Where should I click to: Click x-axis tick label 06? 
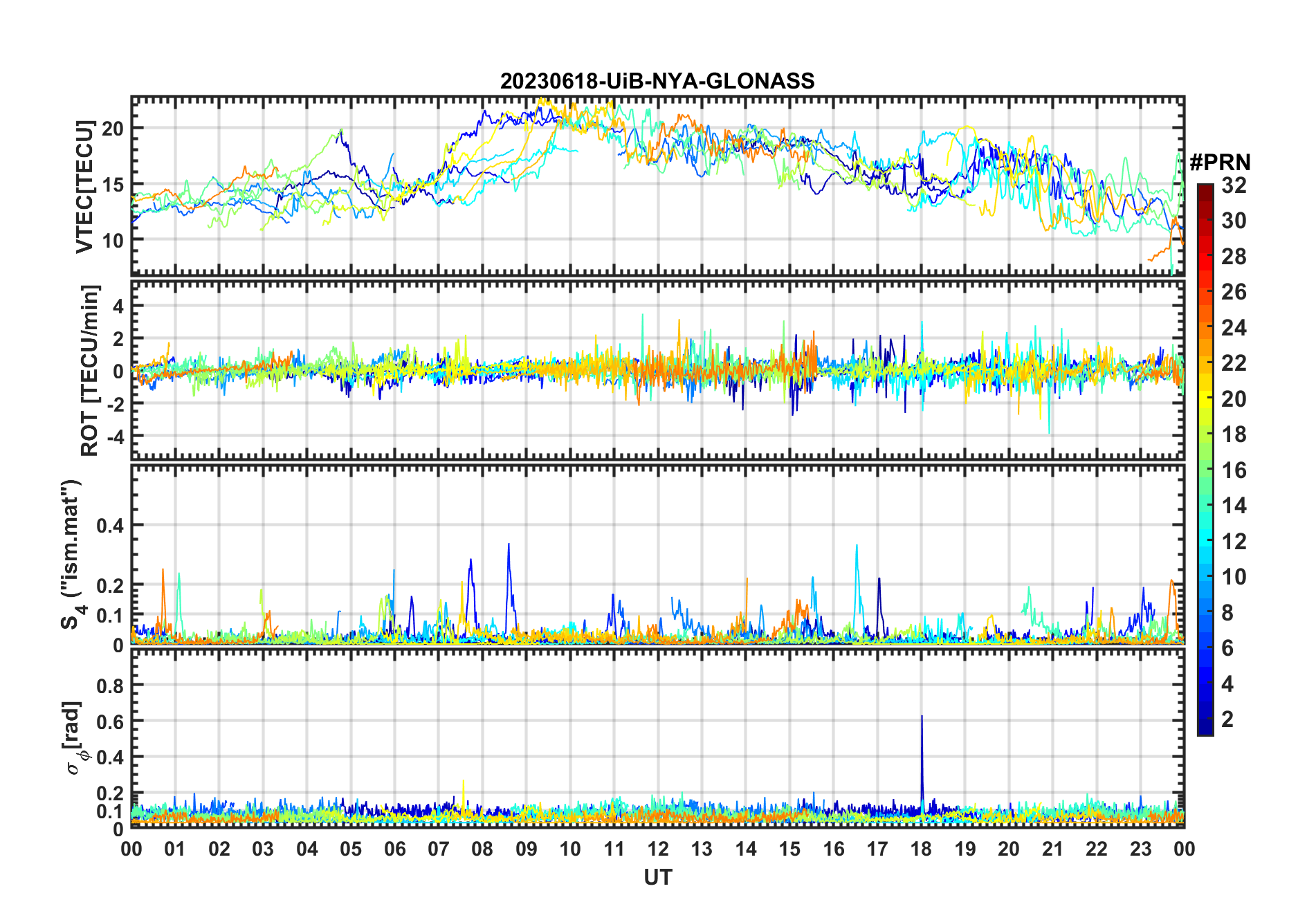394,849
